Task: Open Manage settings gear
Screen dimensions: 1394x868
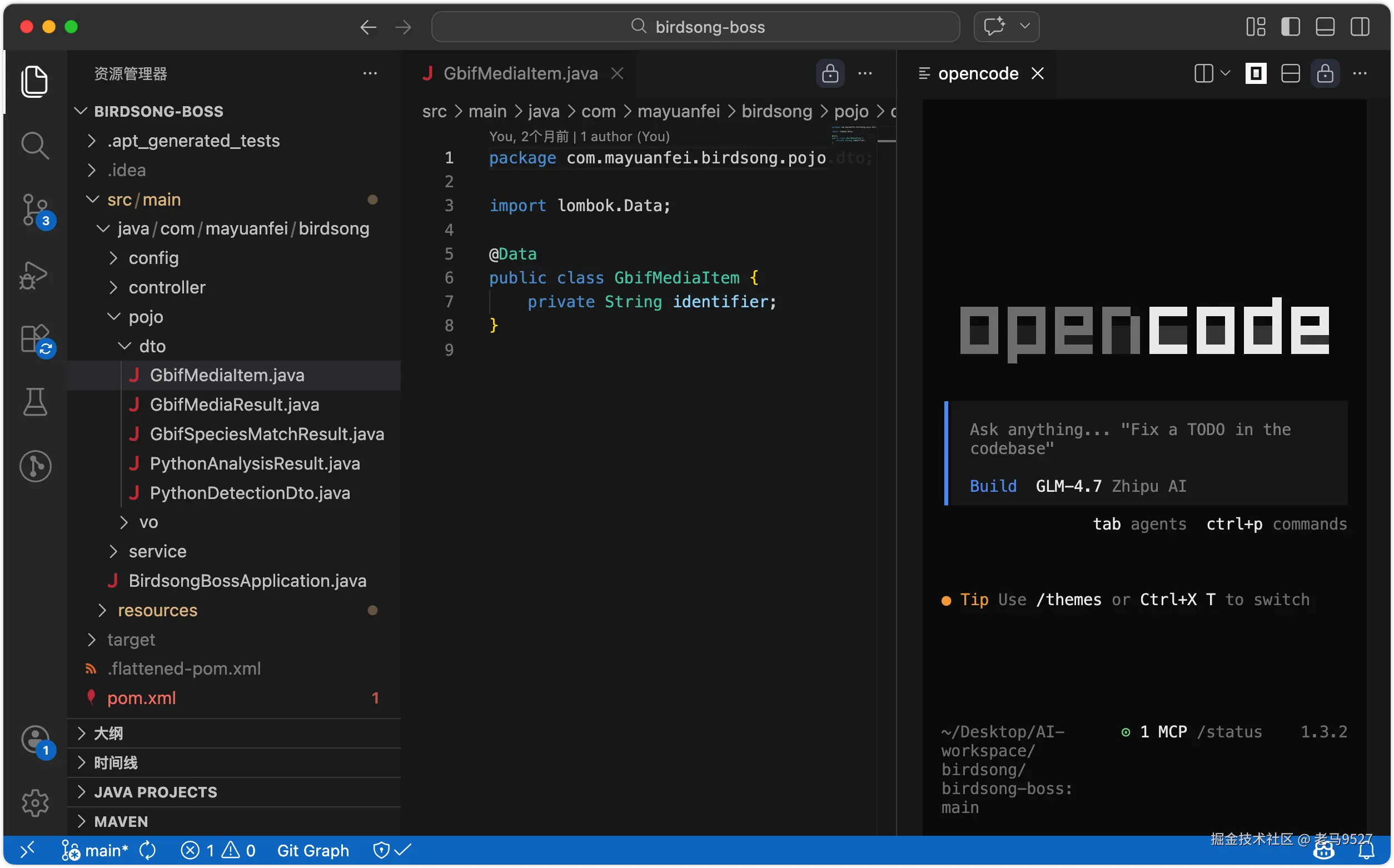Action: pos(34,802)
